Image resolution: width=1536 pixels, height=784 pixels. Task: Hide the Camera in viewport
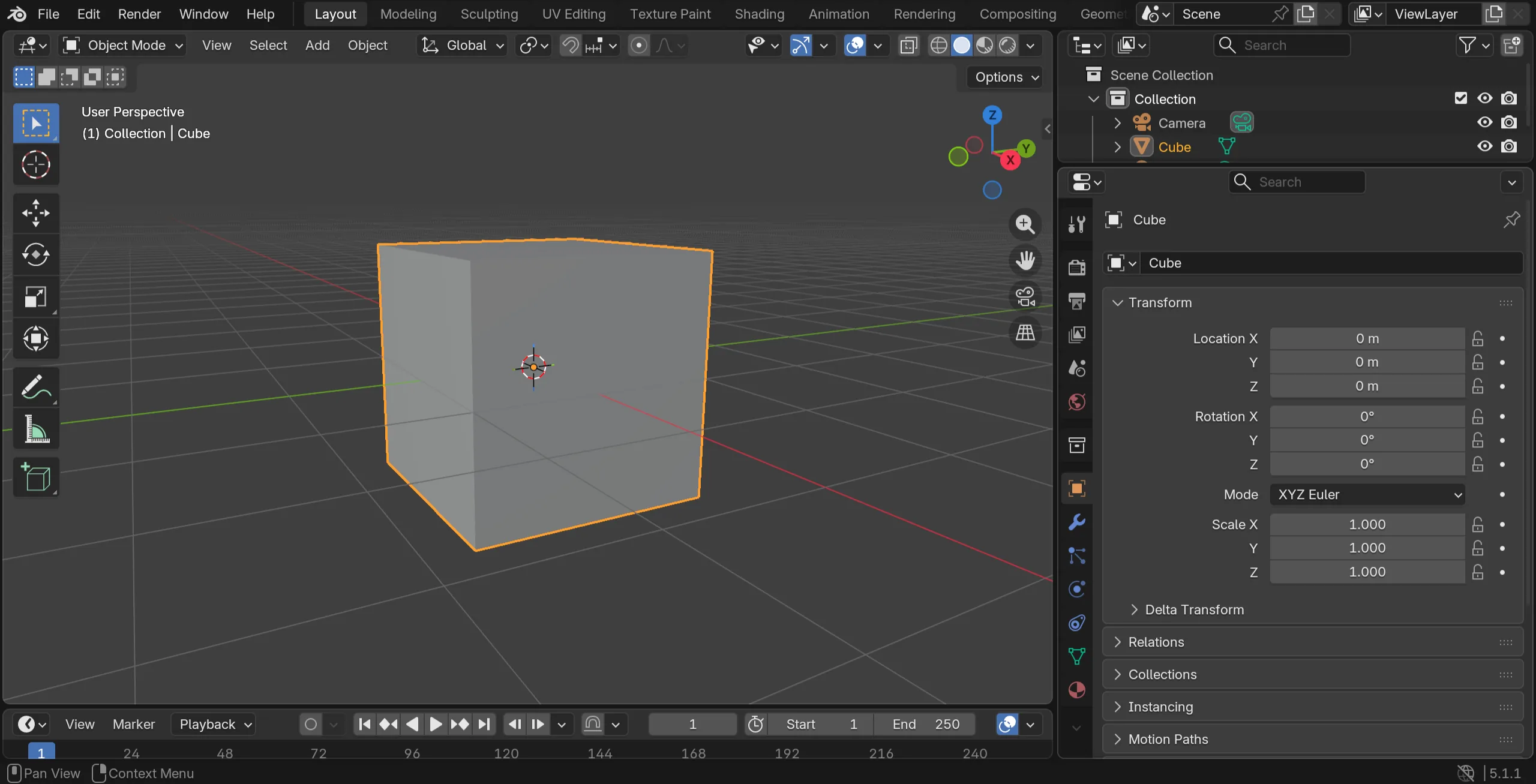click(1484, 122)
